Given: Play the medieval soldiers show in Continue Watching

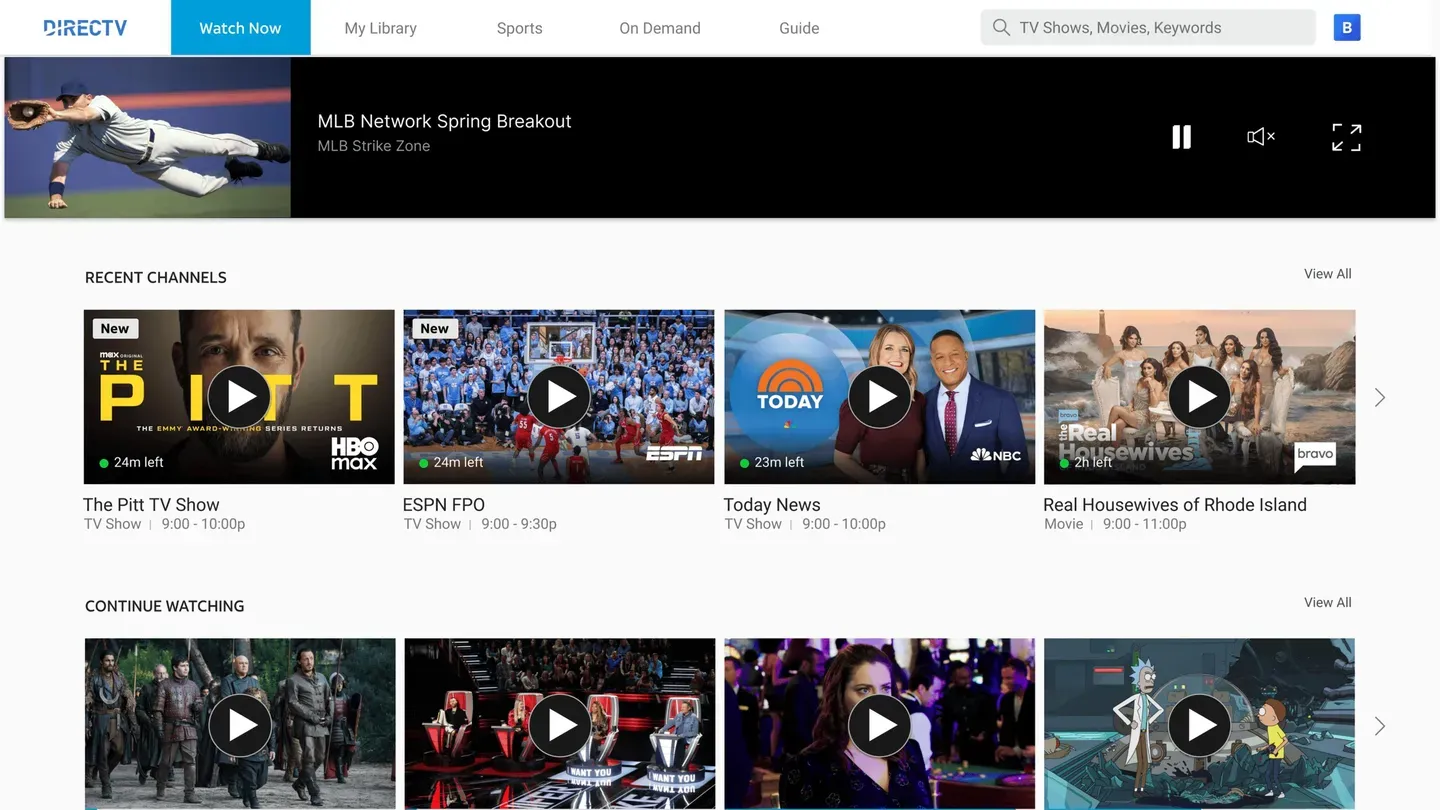Looking at the screenshot, I should [240, 725].
